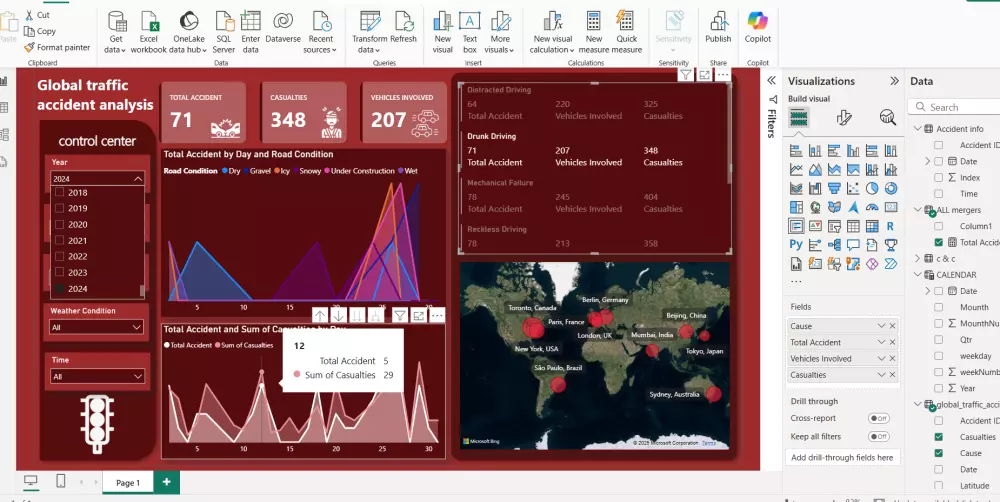Click the Excel workbook ribbon button

coord(149,32)
